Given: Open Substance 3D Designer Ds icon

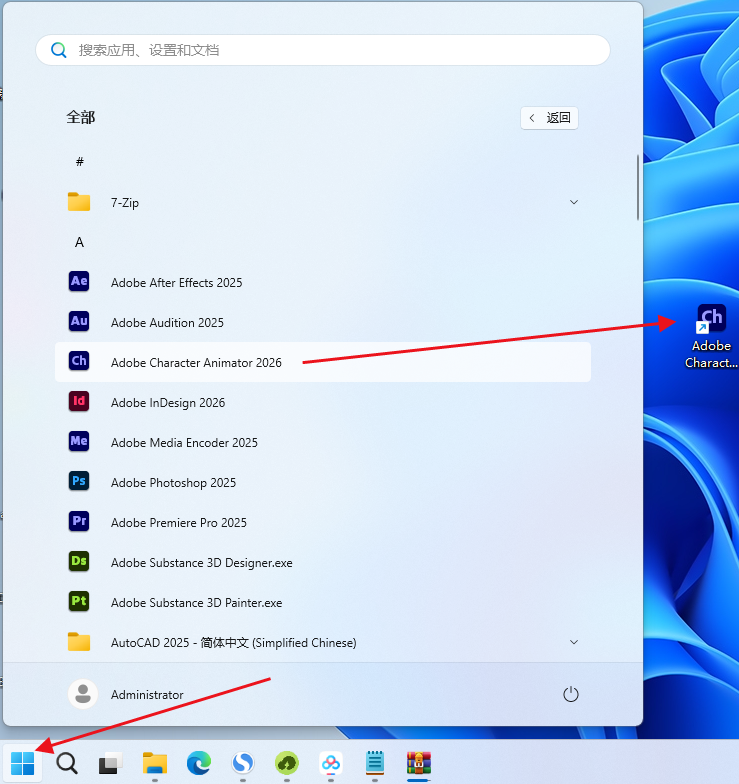Looking at the screenshot, I should (79, 561).
